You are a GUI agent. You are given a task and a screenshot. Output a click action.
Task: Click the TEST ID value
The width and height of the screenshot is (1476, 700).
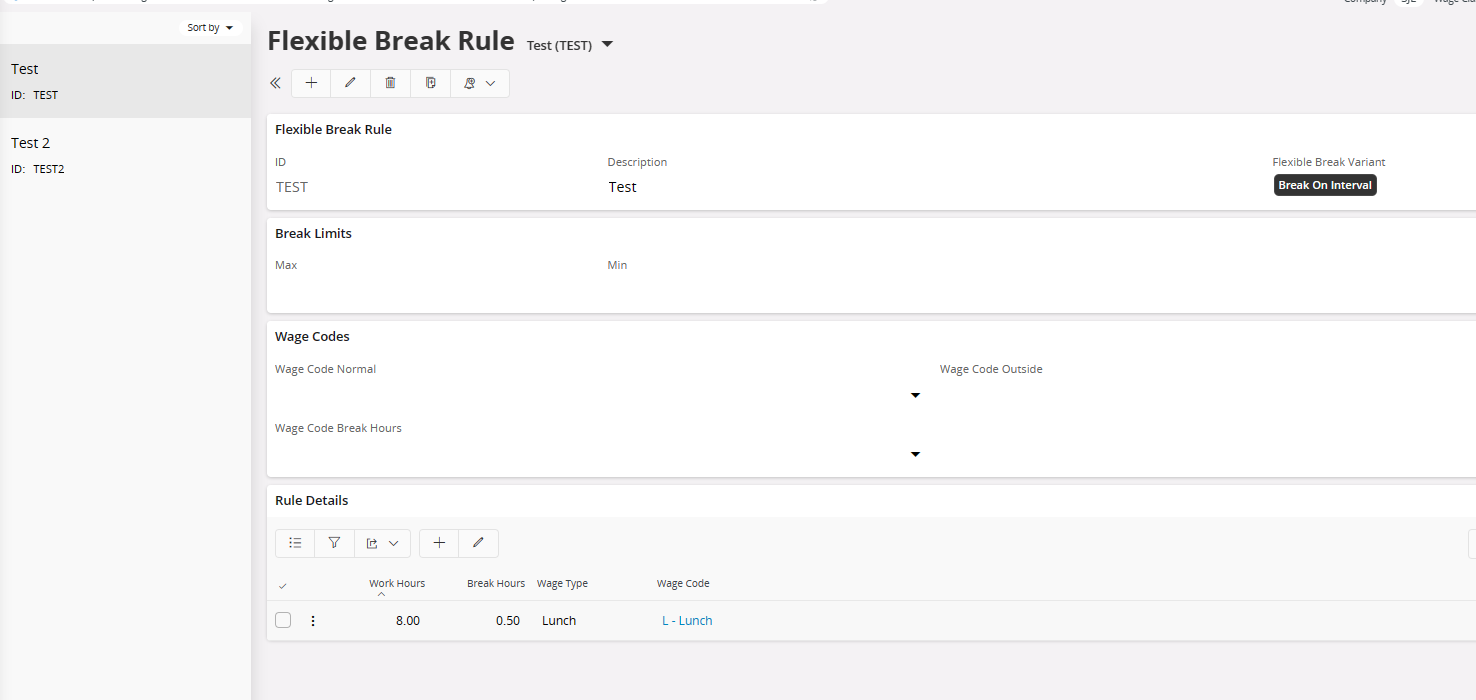click(x=292, y=187)
